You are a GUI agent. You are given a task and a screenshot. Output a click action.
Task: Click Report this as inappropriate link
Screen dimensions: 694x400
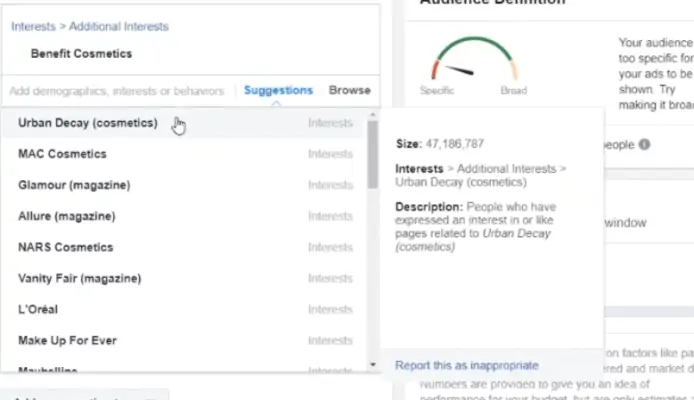click(x=467, y=365)
